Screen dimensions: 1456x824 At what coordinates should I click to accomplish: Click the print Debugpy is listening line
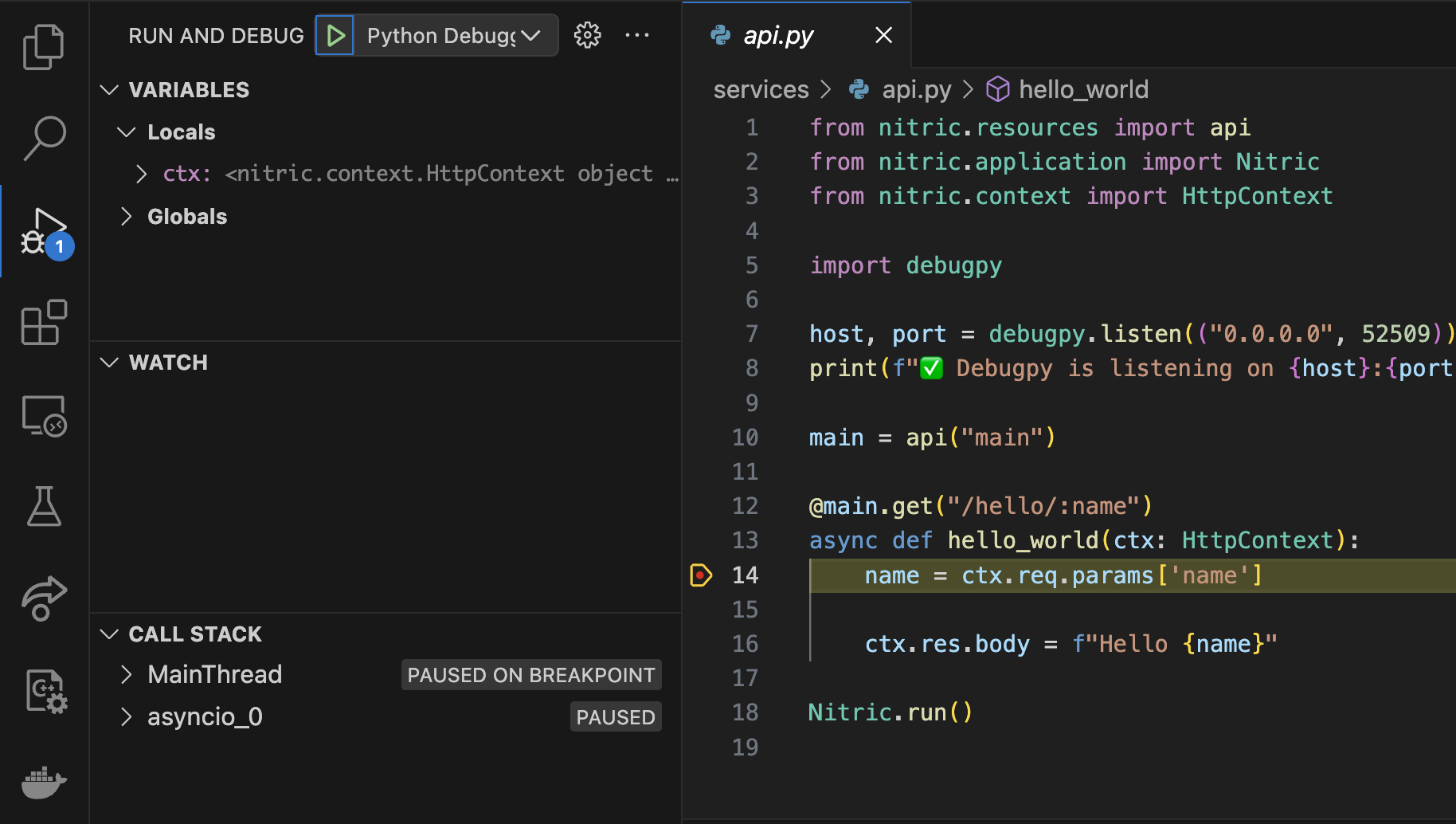(x=1132, y=368)
